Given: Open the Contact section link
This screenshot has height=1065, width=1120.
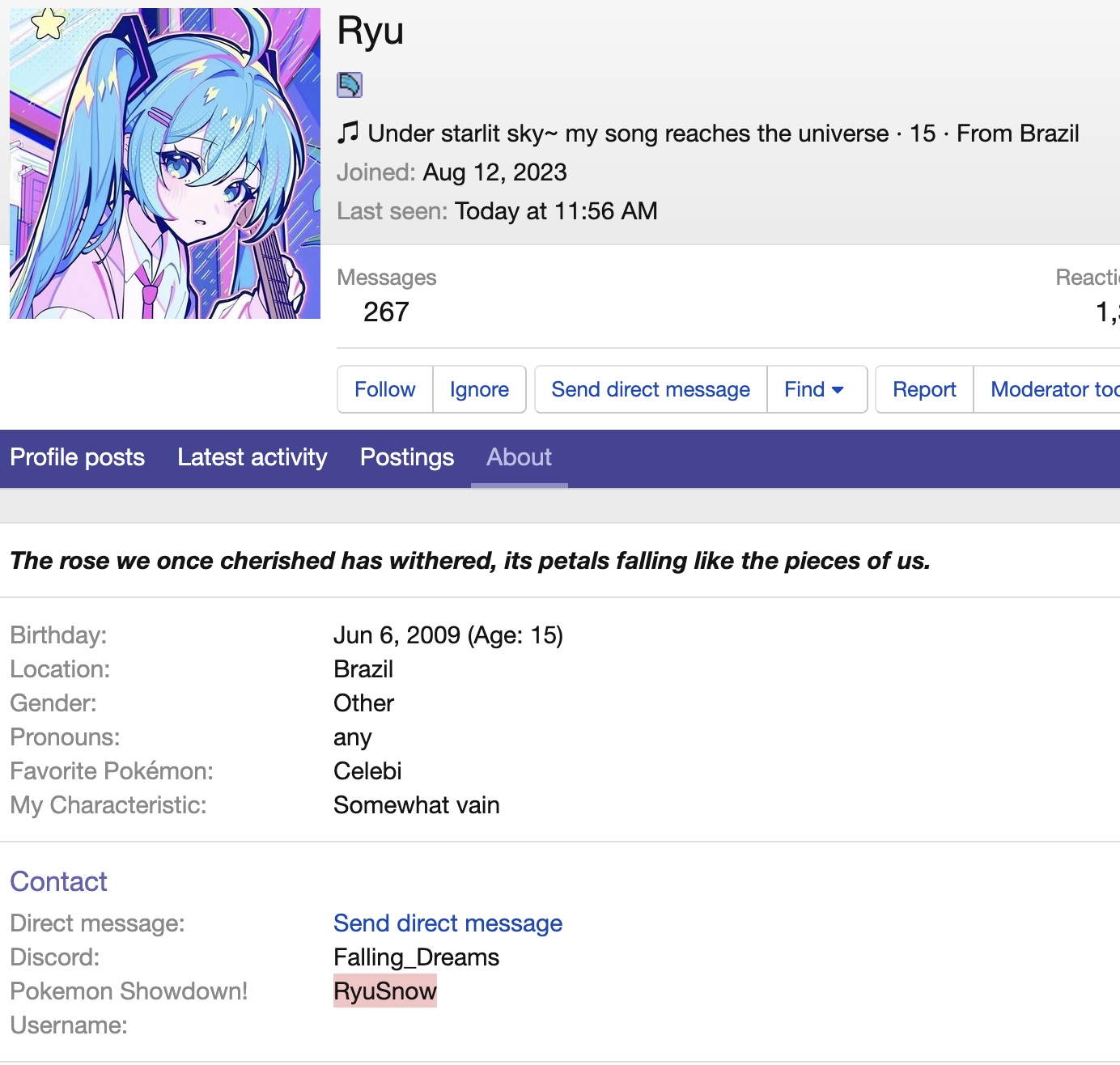Looking at the screenshot, I should click(58, 882).
